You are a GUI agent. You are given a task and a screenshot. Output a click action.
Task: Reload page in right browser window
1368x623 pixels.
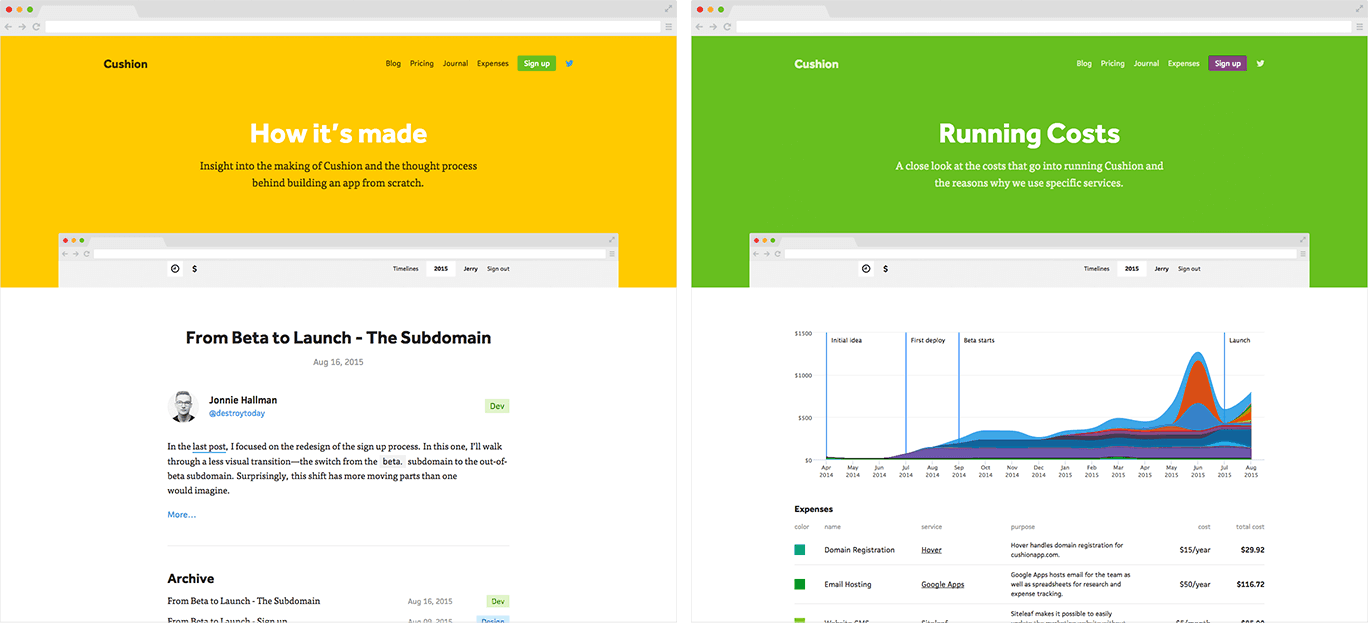[727, 26]
